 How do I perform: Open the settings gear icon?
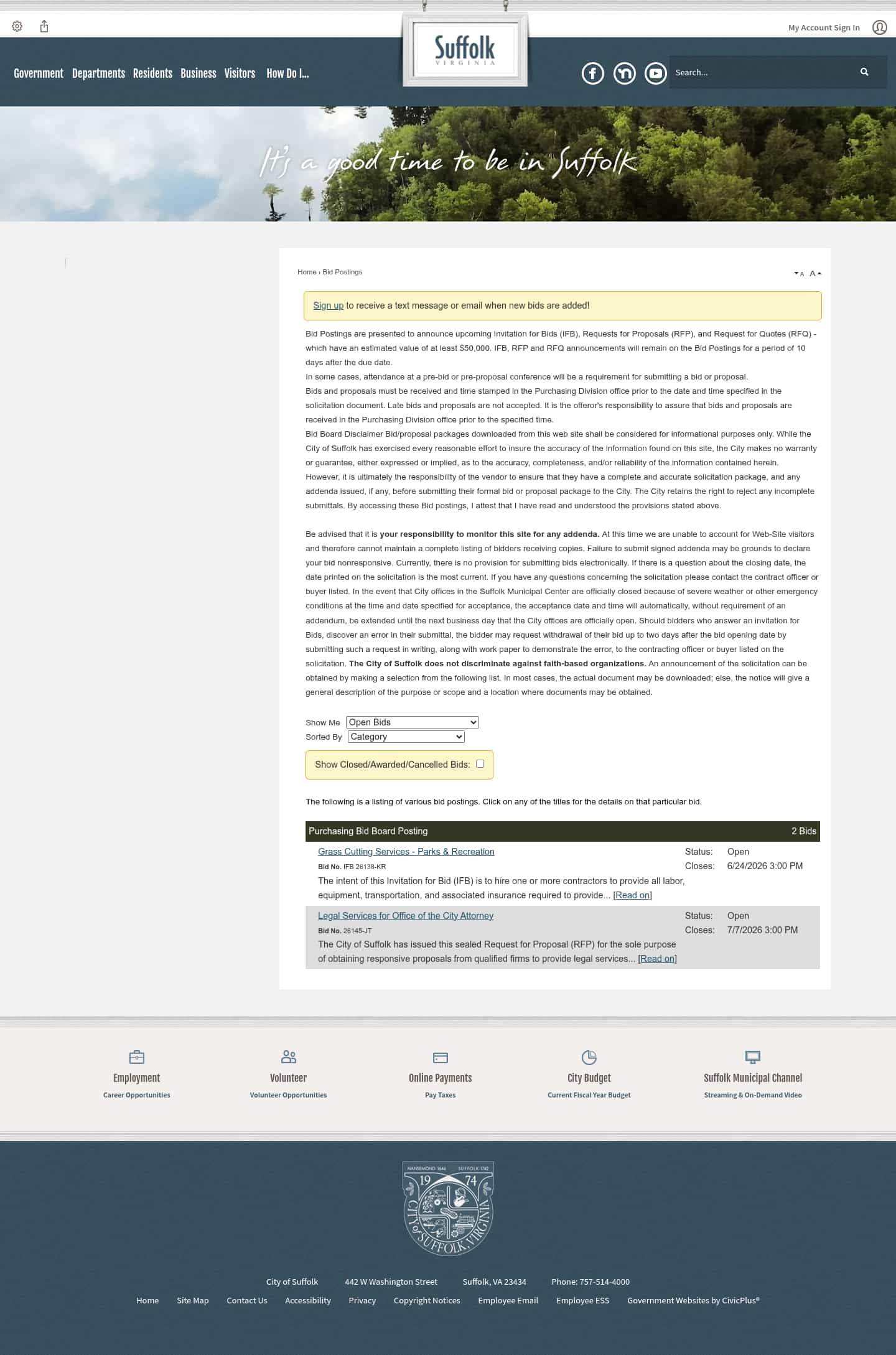click(x=17, y=26)
